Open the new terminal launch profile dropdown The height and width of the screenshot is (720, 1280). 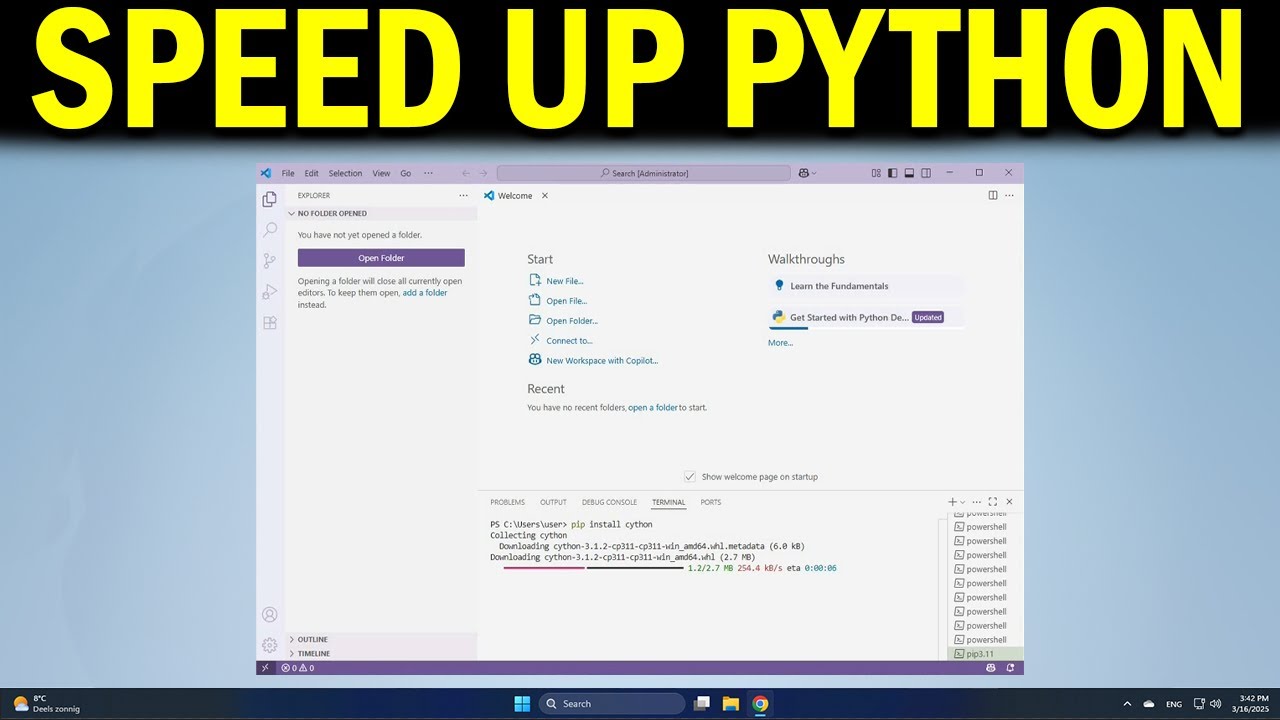click(x=962, y=502)
